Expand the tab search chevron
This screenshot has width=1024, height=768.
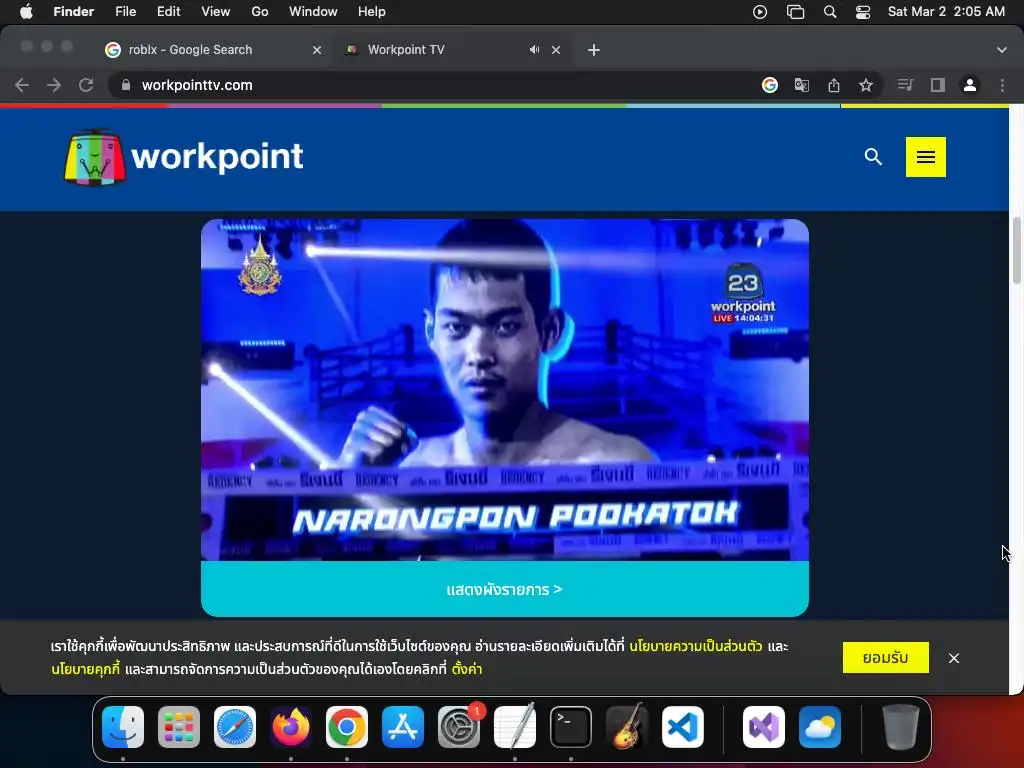[1002, 50]
